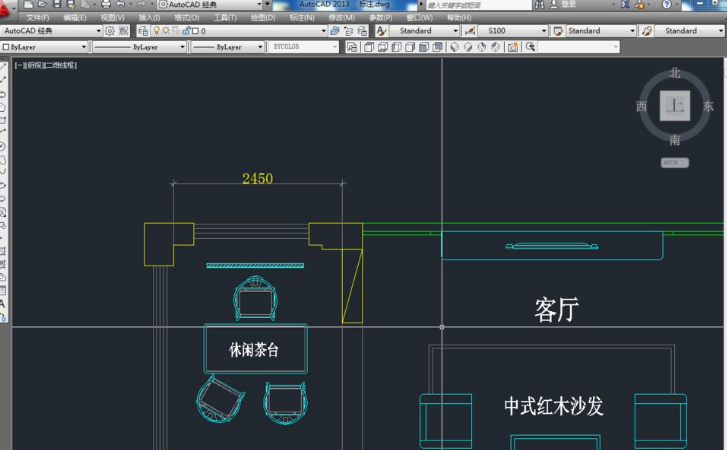Image resolution: width=727 pixels, height=450 pixels.
Task: Click the Print (plot) icon
Action: (x=106, y=5)
